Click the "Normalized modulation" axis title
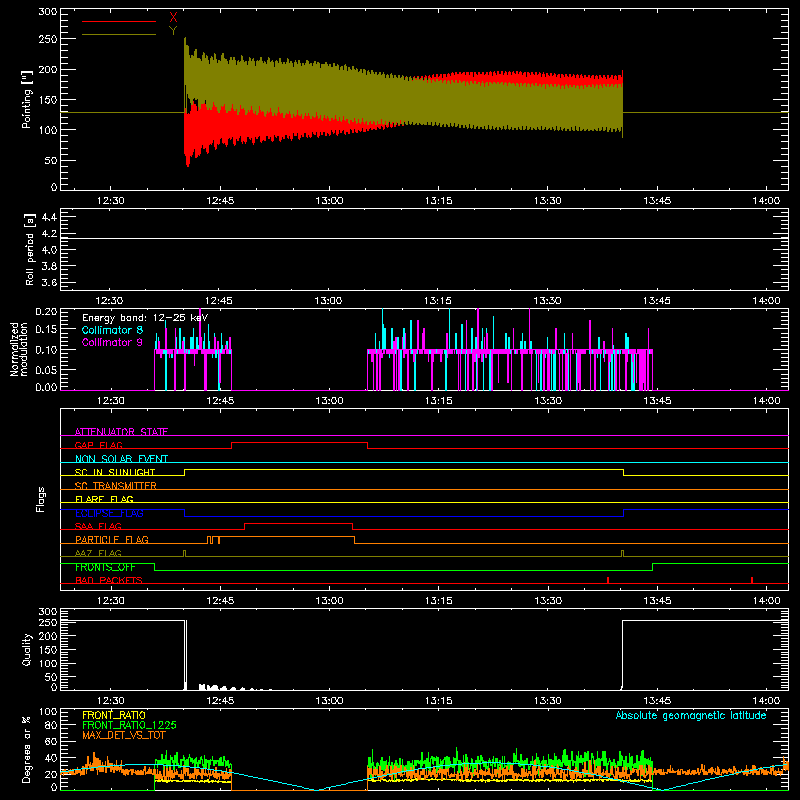Image resolution: width=800 pixels, height=800 pixels. (19, 349)
